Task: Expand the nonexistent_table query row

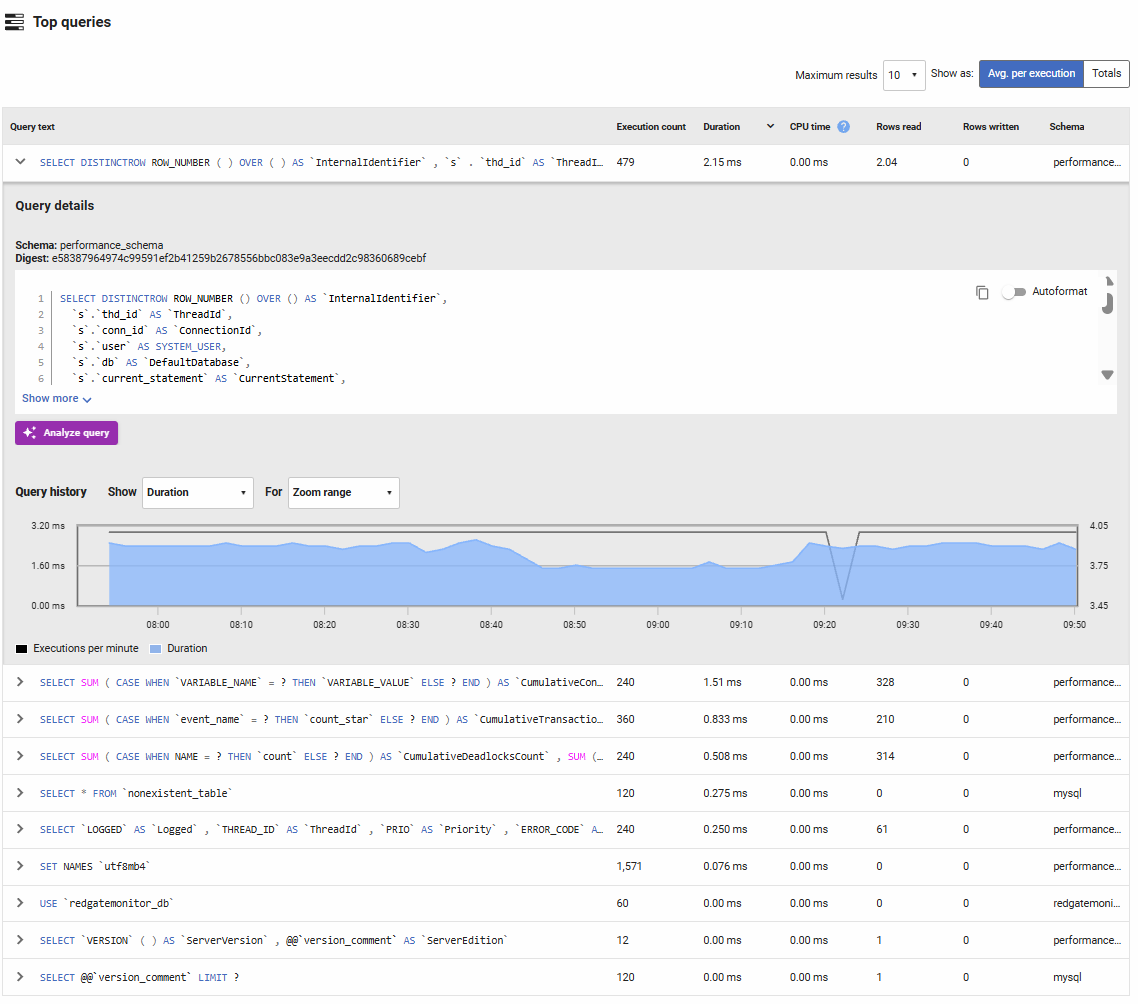Action: [20, 793]
